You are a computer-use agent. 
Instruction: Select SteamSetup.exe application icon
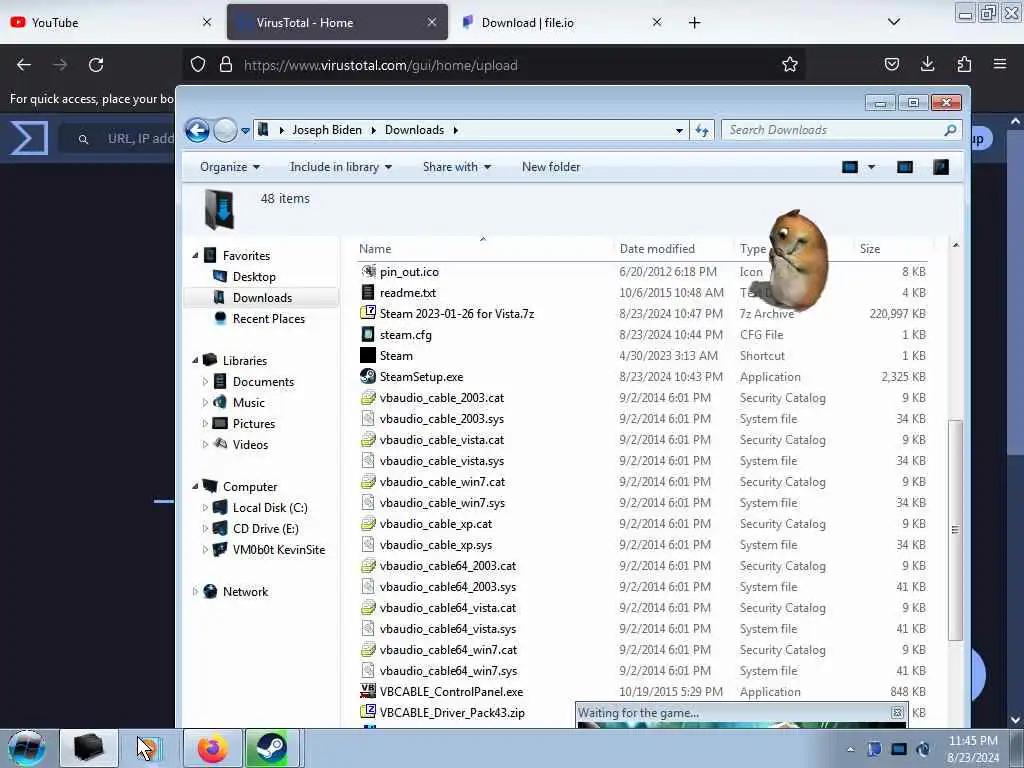368,376
